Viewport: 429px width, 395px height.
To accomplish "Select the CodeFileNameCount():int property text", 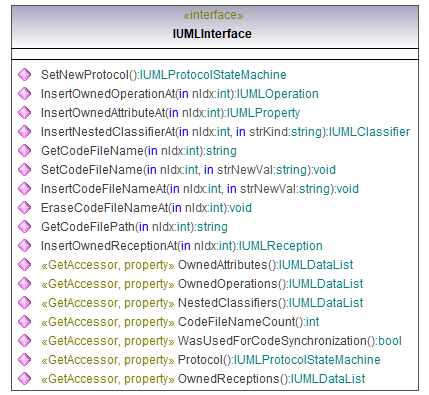I will coord(249,322).
